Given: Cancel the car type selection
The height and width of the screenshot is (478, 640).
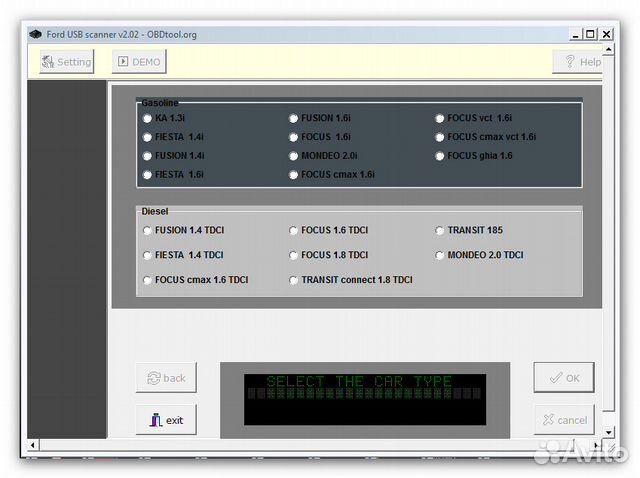Looking at the screenshot, I should (564, 420).
